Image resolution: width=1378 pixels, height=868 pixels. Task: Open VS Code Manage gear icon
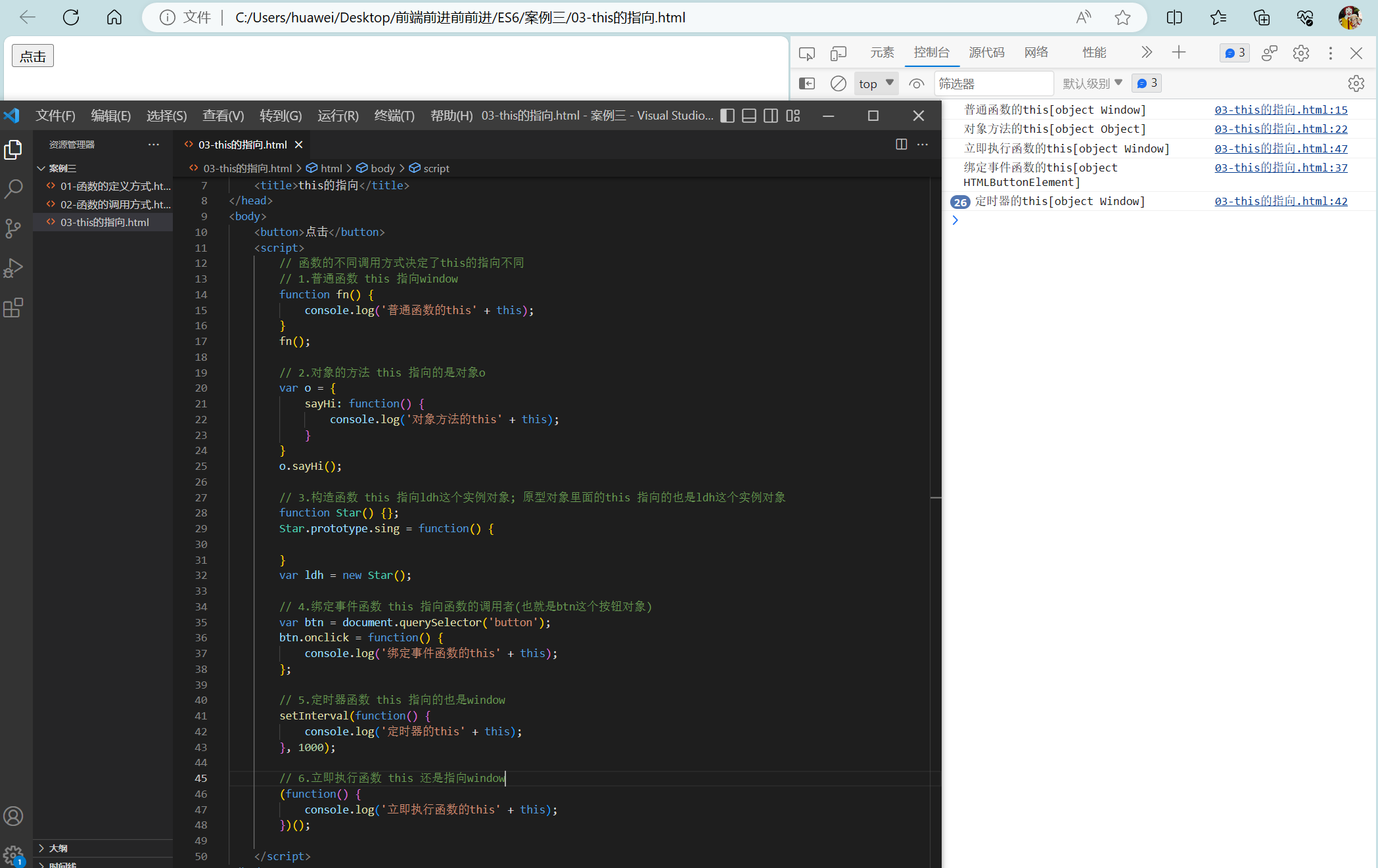[13, 855]
